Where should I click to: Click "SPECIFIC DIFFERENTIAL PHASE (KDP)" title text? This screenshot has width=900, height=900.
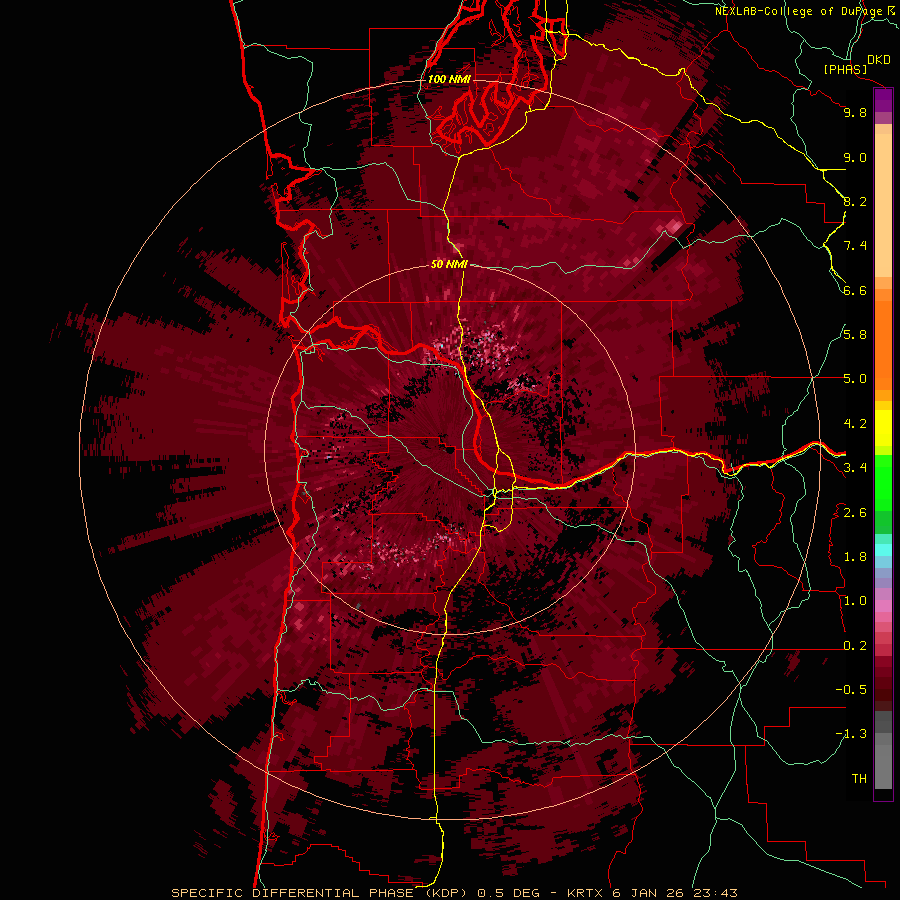[317, 893]
